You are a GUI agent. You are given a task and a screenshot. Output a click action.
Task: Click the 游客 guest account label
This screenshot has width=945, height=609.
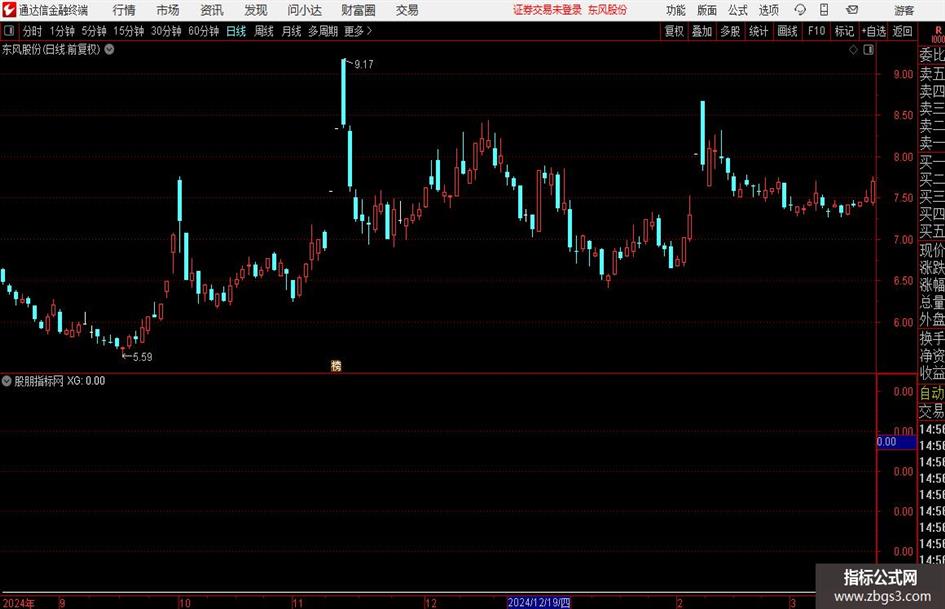click(904, 10)
